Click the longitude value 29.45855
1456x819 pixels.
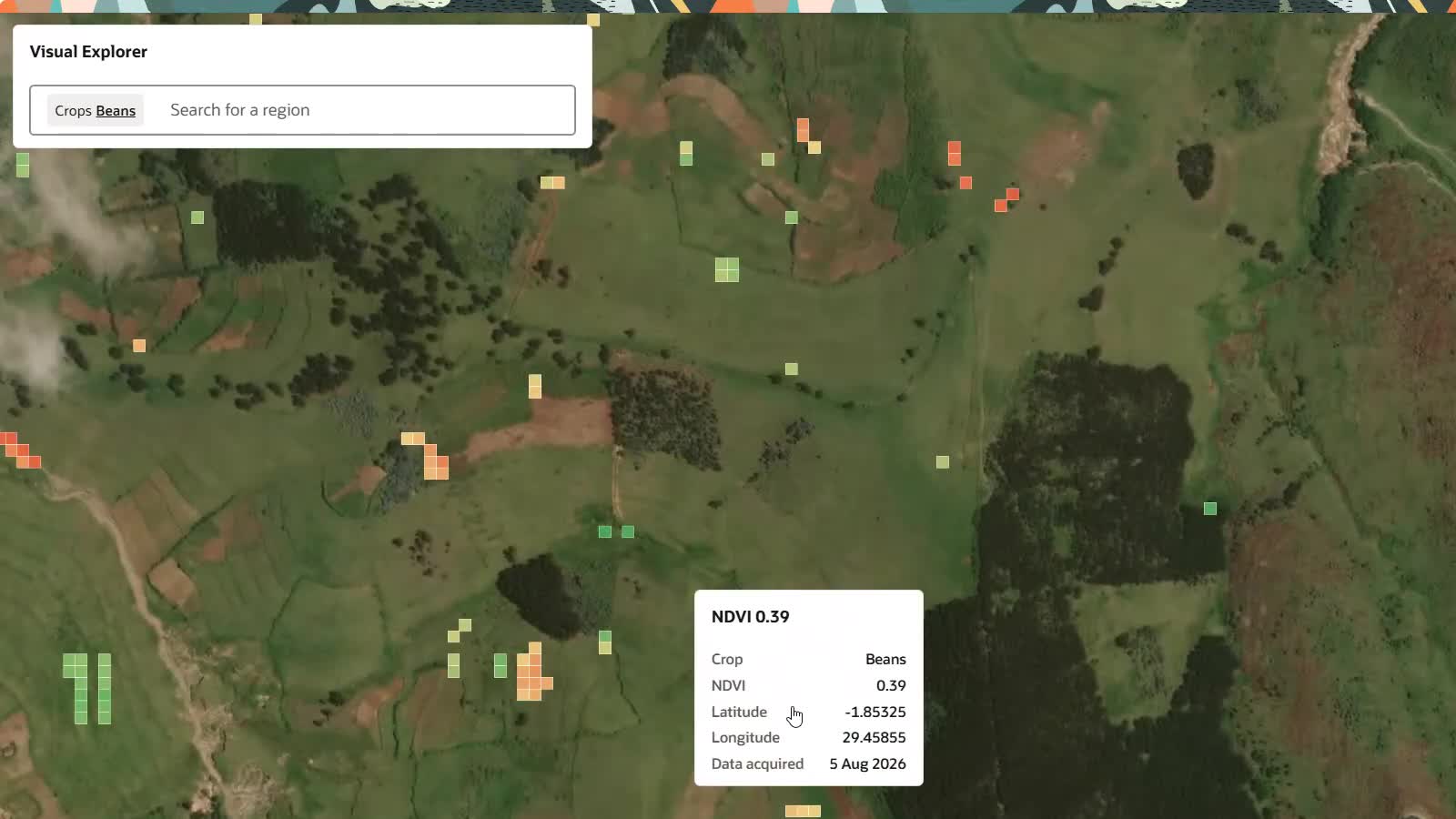point(874,737)
